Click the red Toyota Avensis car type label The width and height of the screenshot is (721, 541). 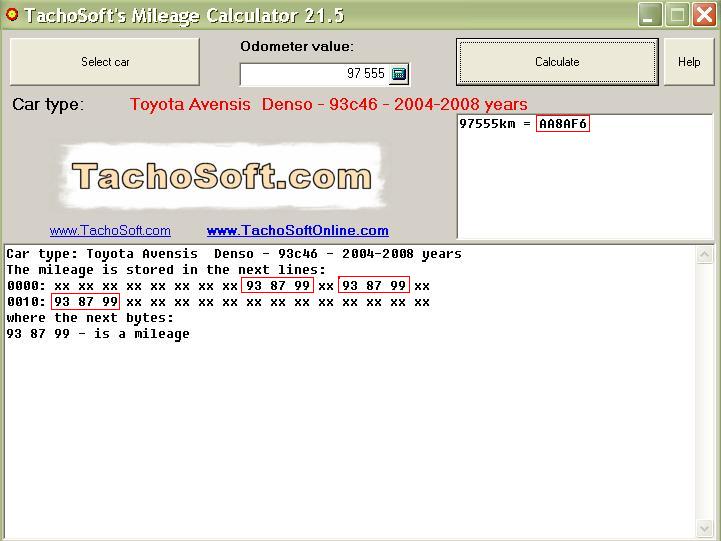[328, 104]
